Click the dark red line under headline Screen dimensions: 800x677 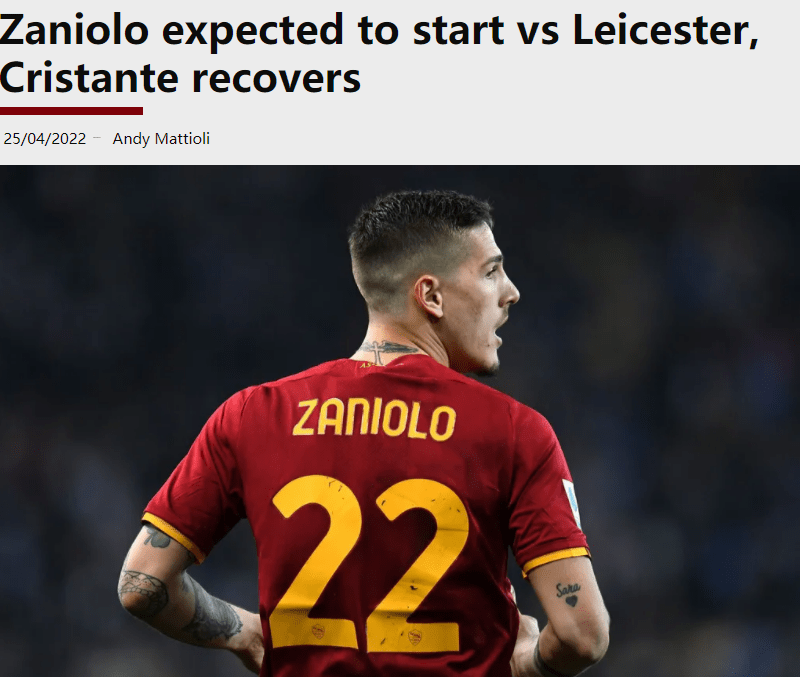click(x=71, y=111)
